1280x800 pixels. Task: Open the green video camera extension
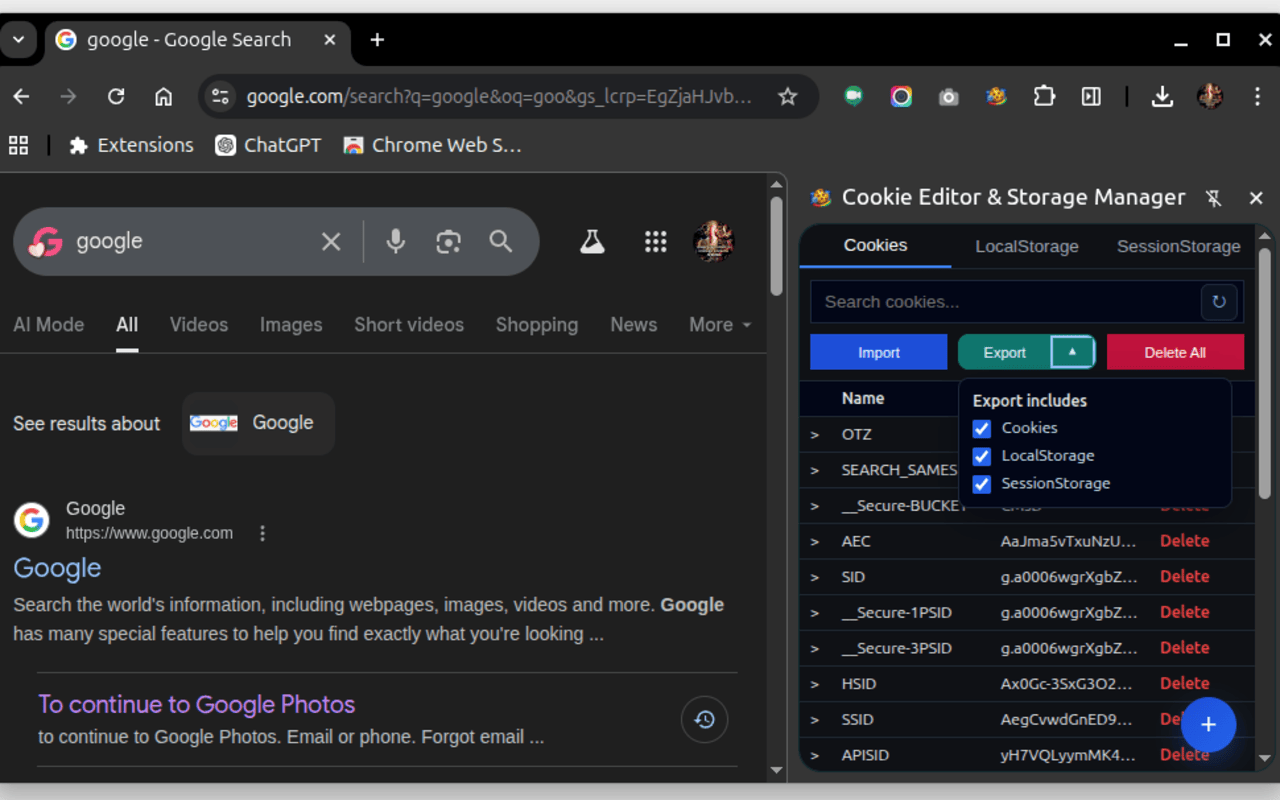tap(853, 96)
